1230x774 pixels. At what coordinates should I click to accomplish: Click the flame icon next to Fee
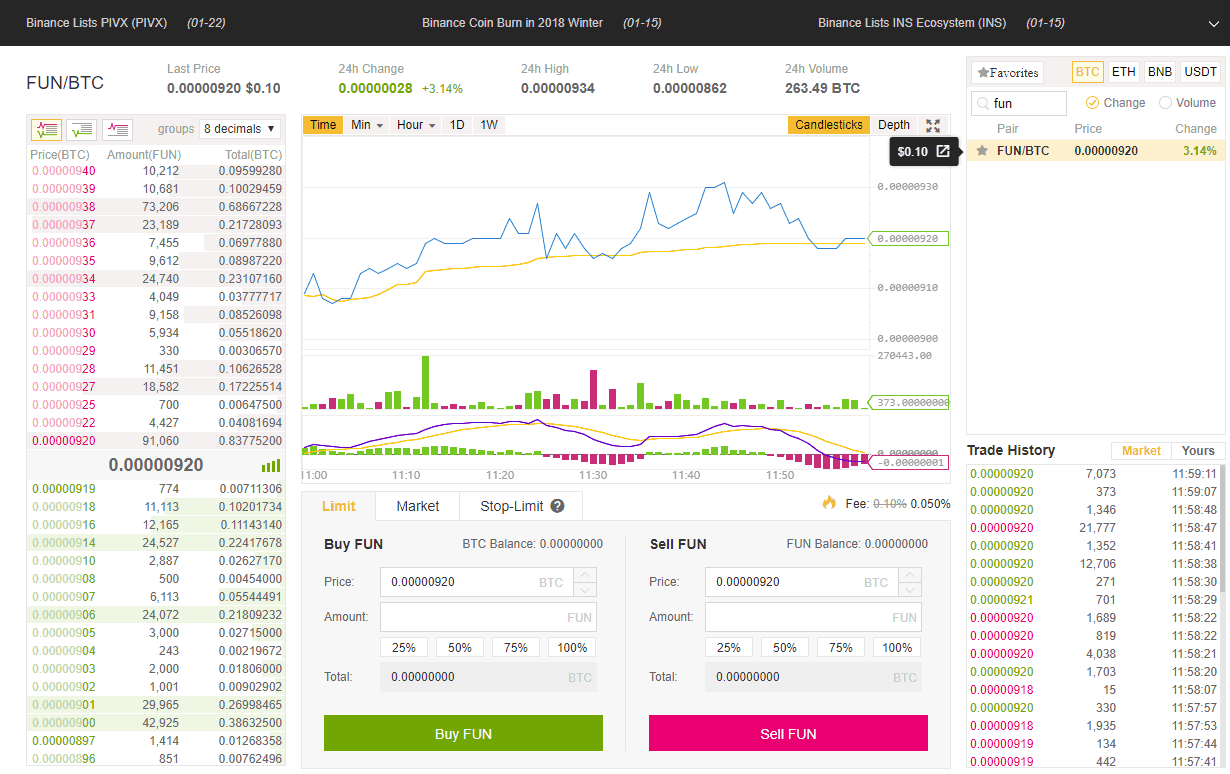click(829, 503)
